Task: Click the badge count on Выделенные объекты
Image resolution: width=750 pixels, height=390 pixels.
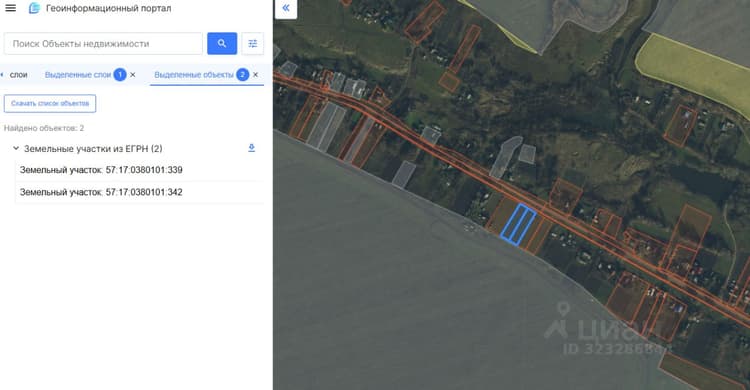Action: click(243, 75)
